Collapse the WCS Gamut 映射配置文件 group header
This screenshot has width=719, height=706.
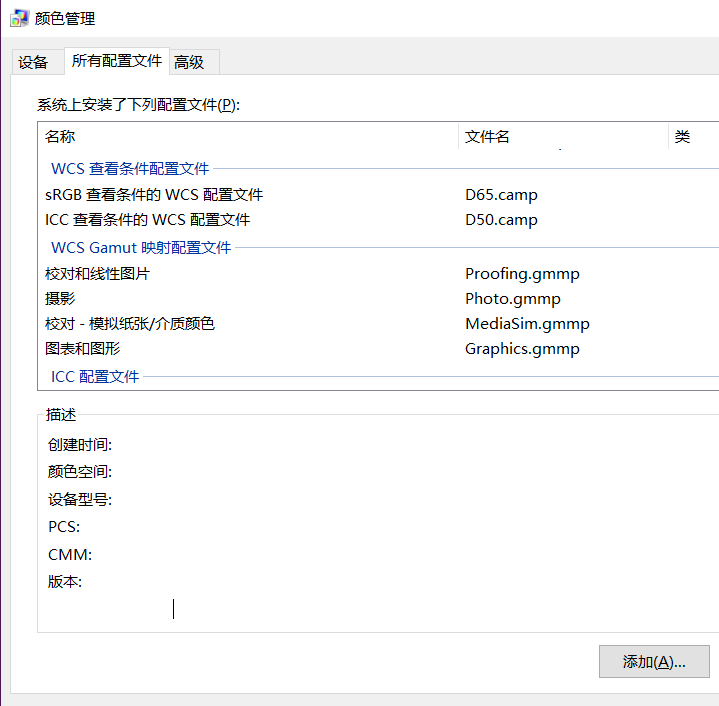pos(141,247)
